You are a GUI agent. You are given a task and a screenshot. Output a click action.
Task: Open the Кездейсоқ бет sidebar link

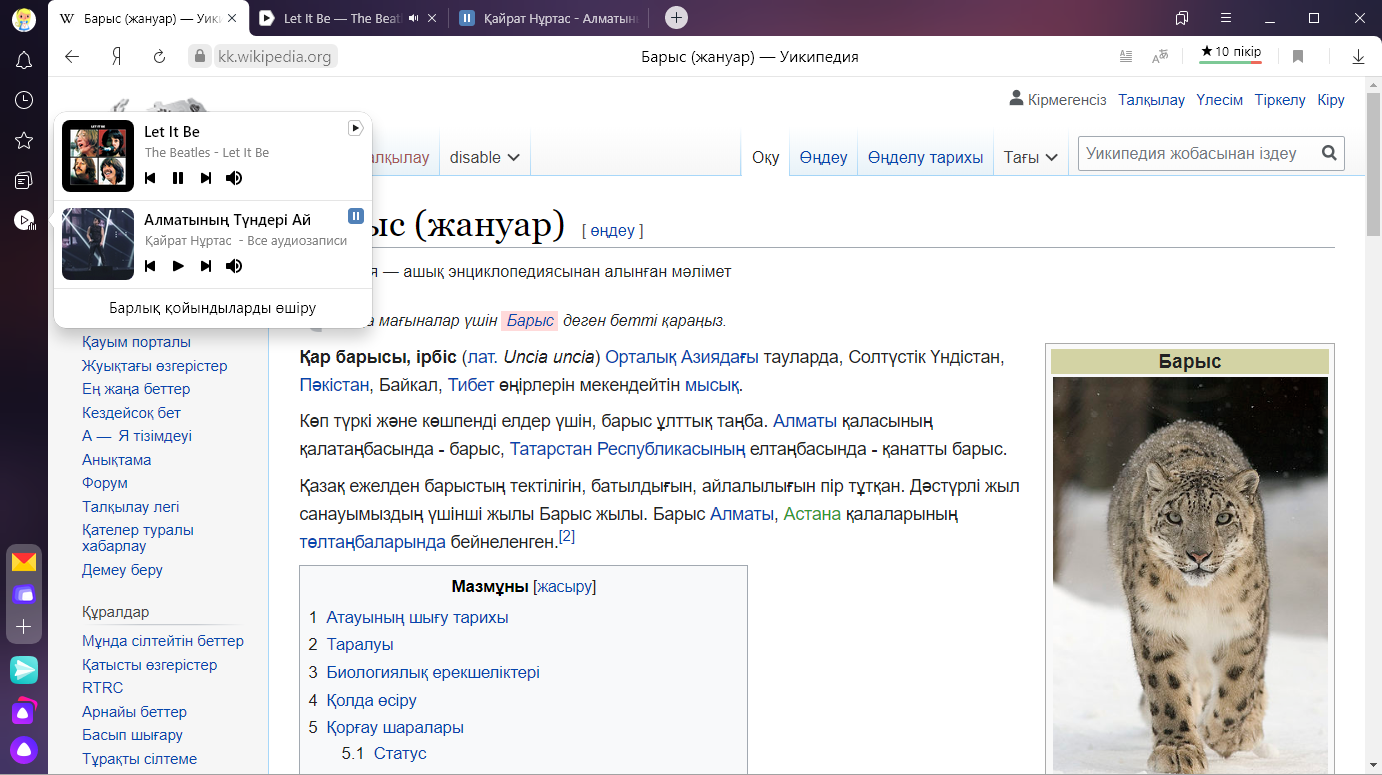tap(131, 412)
